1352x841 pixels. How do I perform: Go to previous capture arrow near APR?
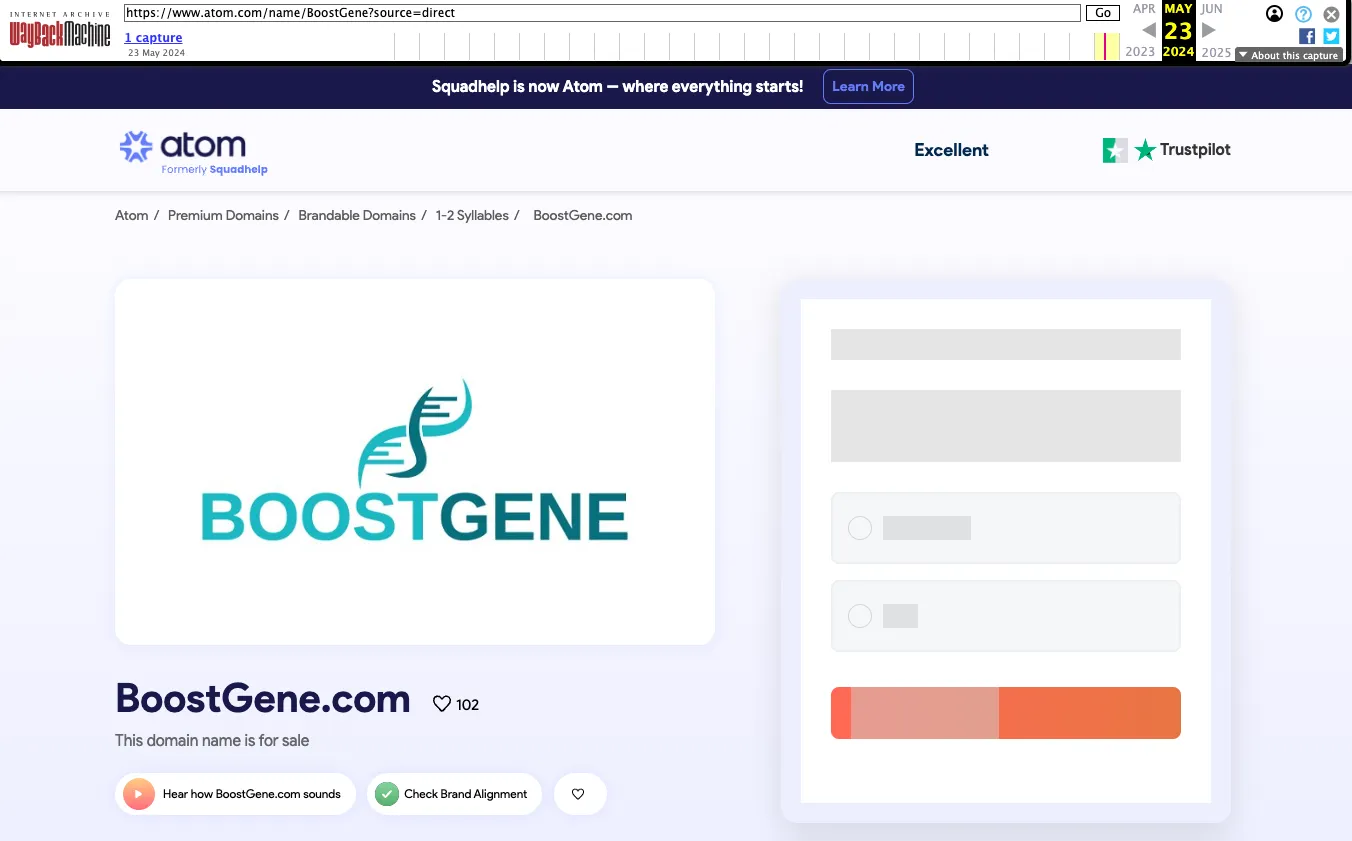coord(1149,30)
